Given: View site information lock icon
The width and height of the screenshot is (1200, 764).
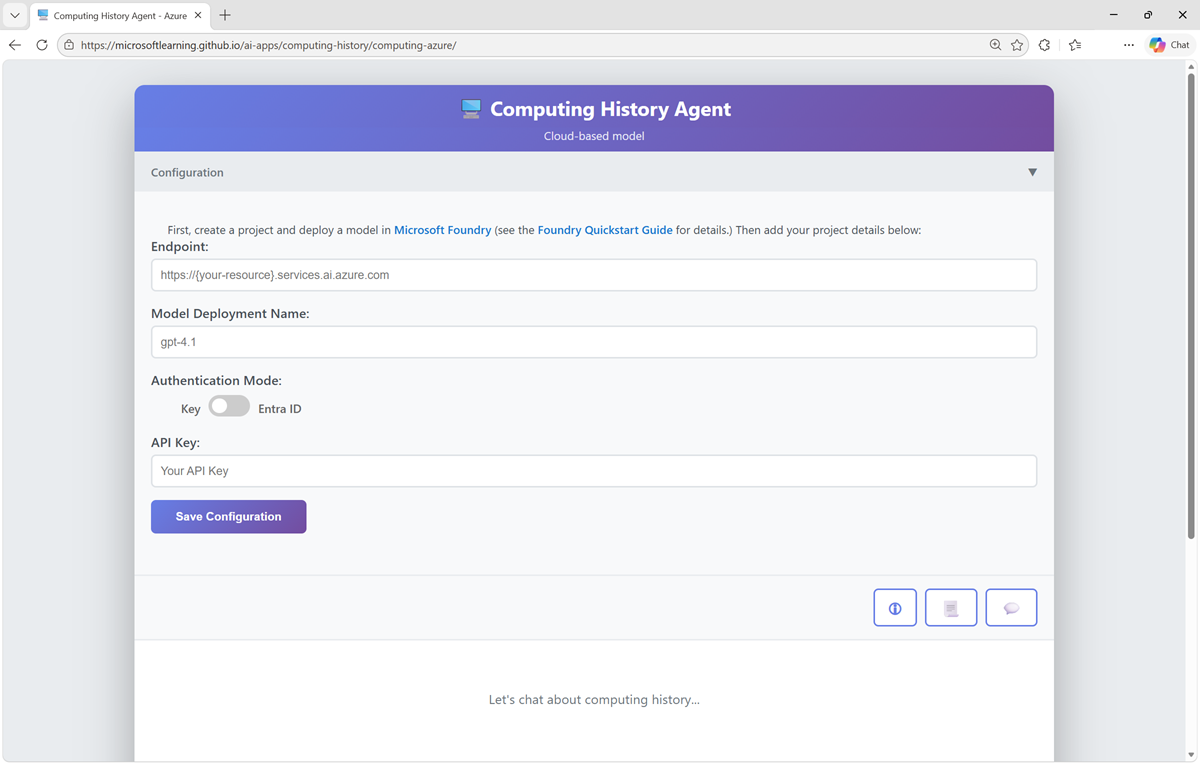Looking at the screenshot, I should coord(68,45).
